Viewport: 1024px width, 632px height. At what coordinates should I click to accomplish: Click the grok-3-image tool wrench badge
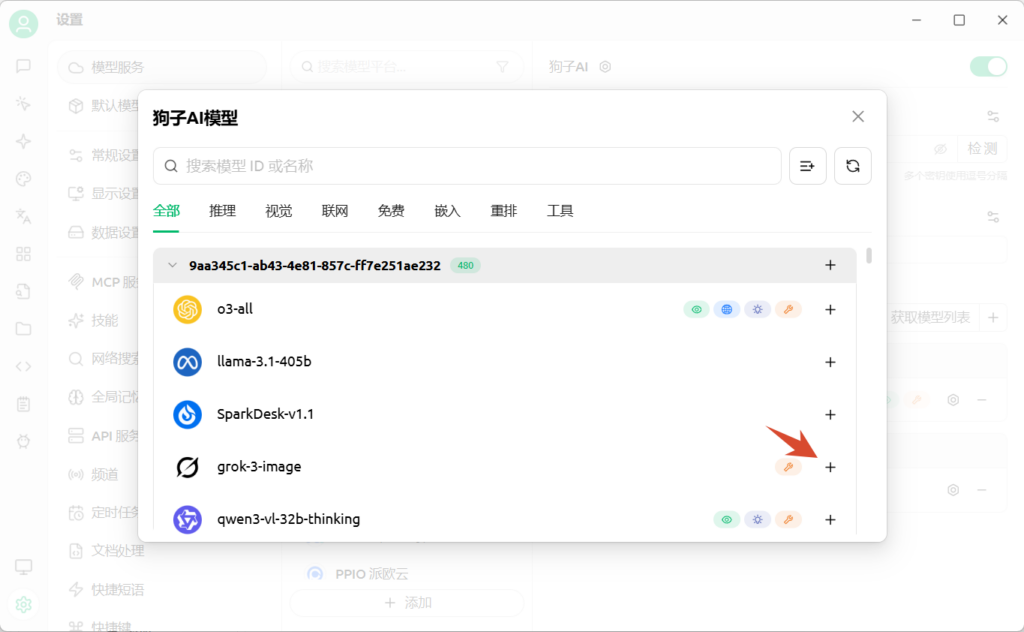pyautogui.click(x=788, y=467)
